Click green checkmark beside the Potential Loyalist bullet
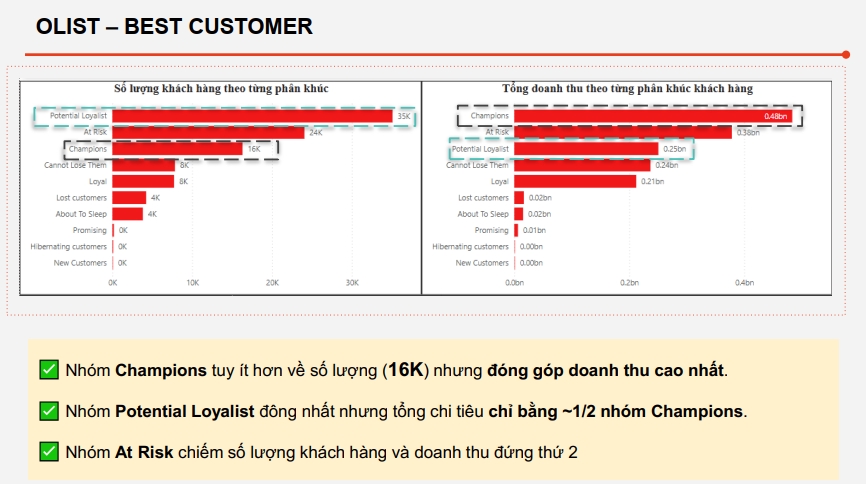Screen dimensions: 866x484 [48, 411]
